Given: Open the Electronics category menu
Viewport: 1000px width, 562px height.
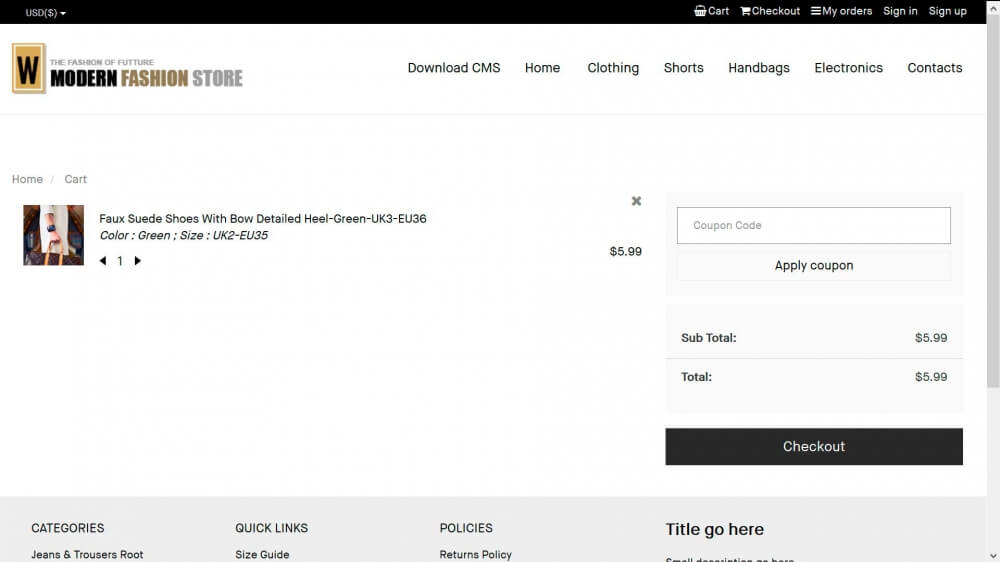Looking at the screenshot, I should [x=848, y=68].
